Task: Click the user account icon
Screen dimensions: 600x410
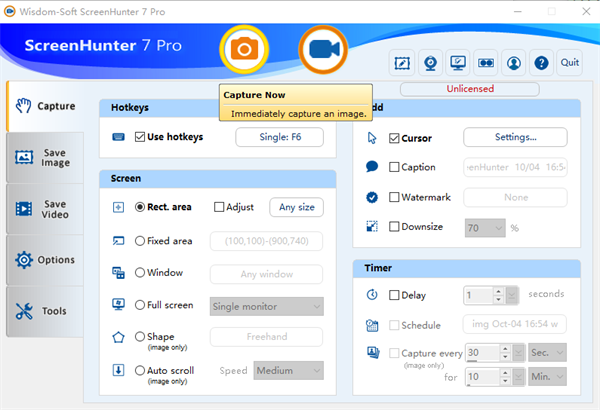Action: coord(514,62)
